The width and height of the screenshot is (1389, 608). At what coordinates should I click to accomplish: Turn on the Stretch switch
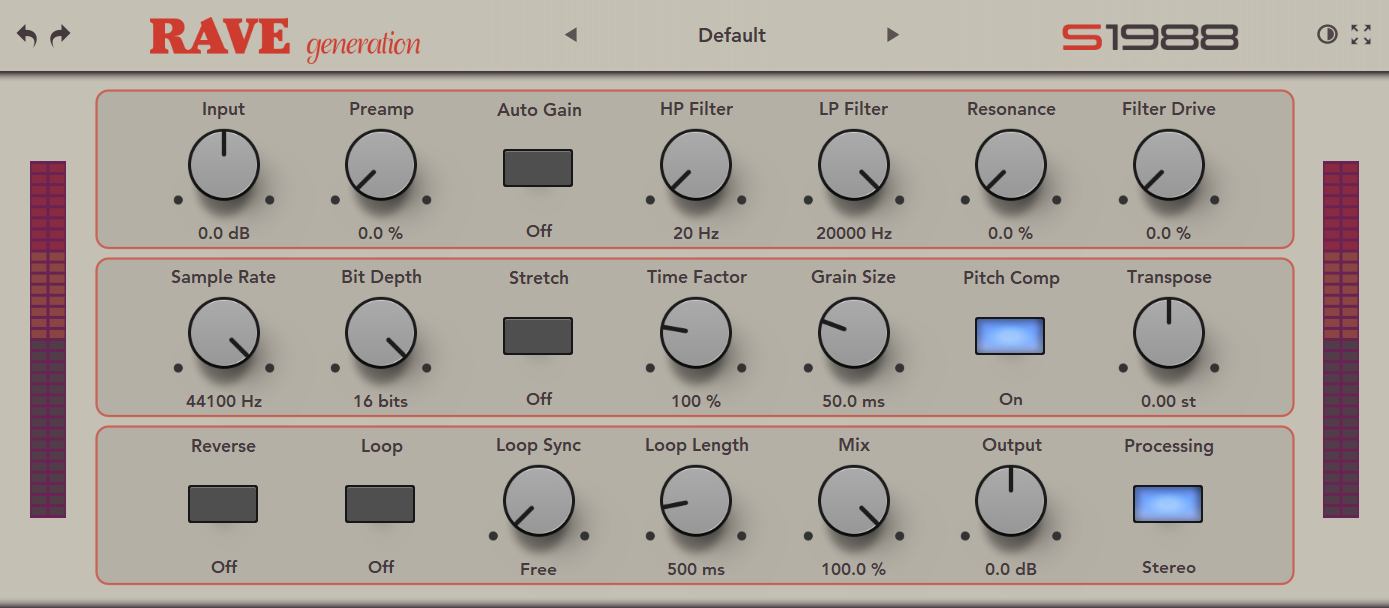pos(538,336)
